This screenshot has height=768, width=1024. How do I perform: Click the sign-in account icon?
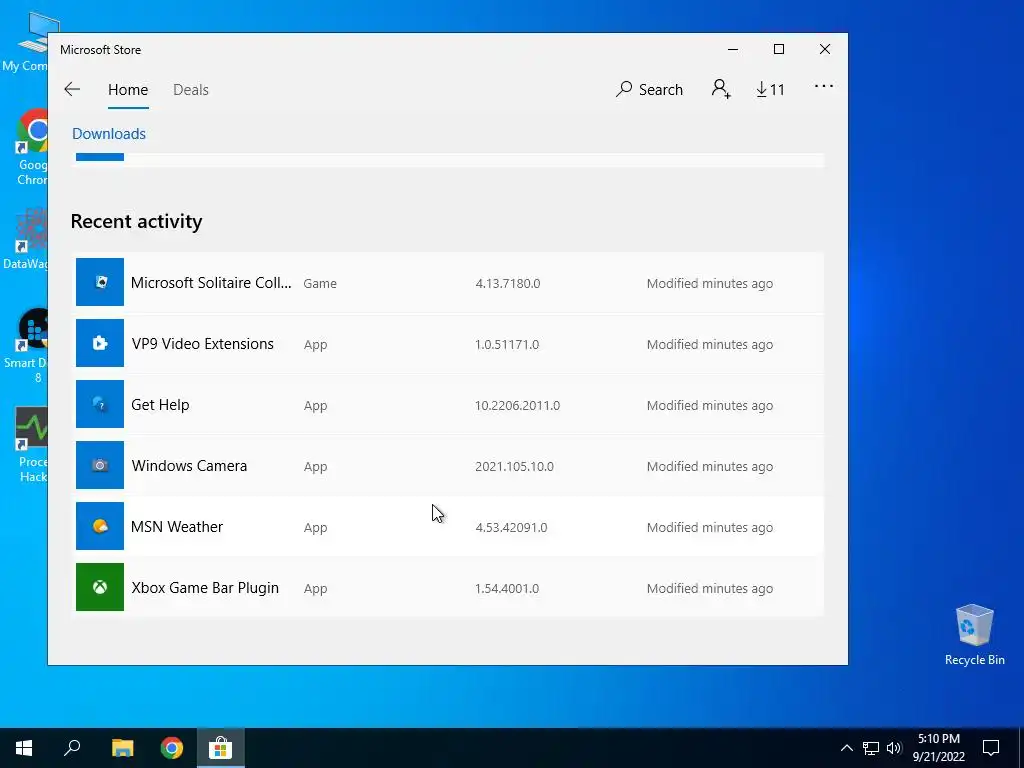point(721,89)
